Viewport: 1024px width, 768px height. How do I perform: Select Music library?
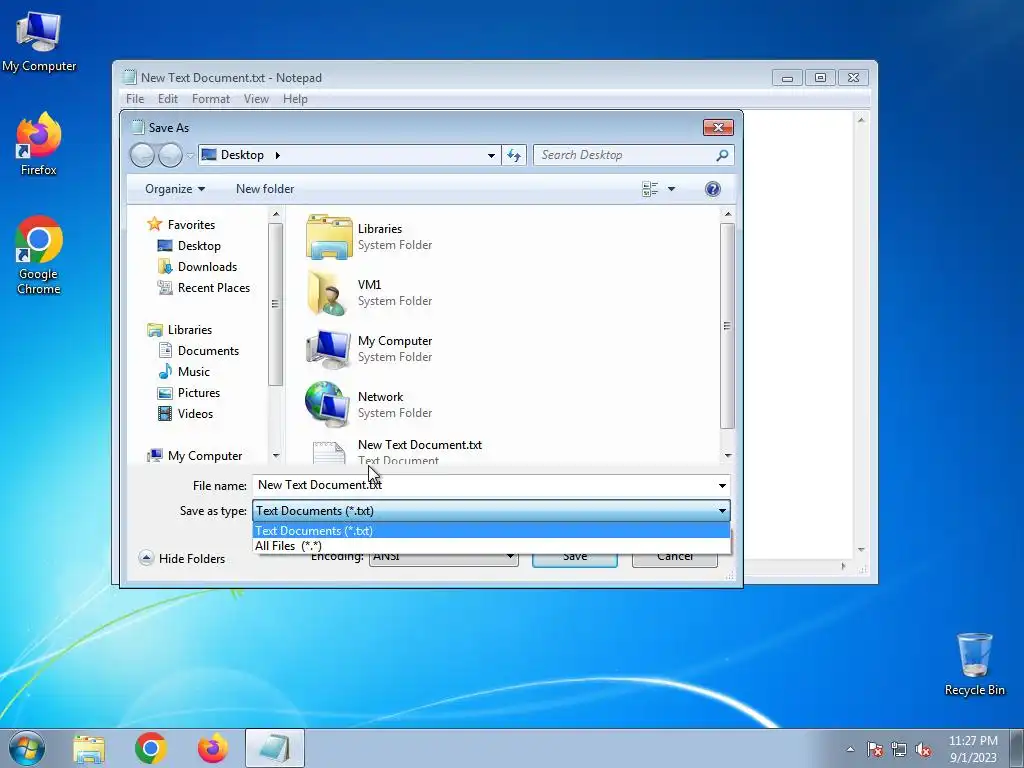(184, 372)
